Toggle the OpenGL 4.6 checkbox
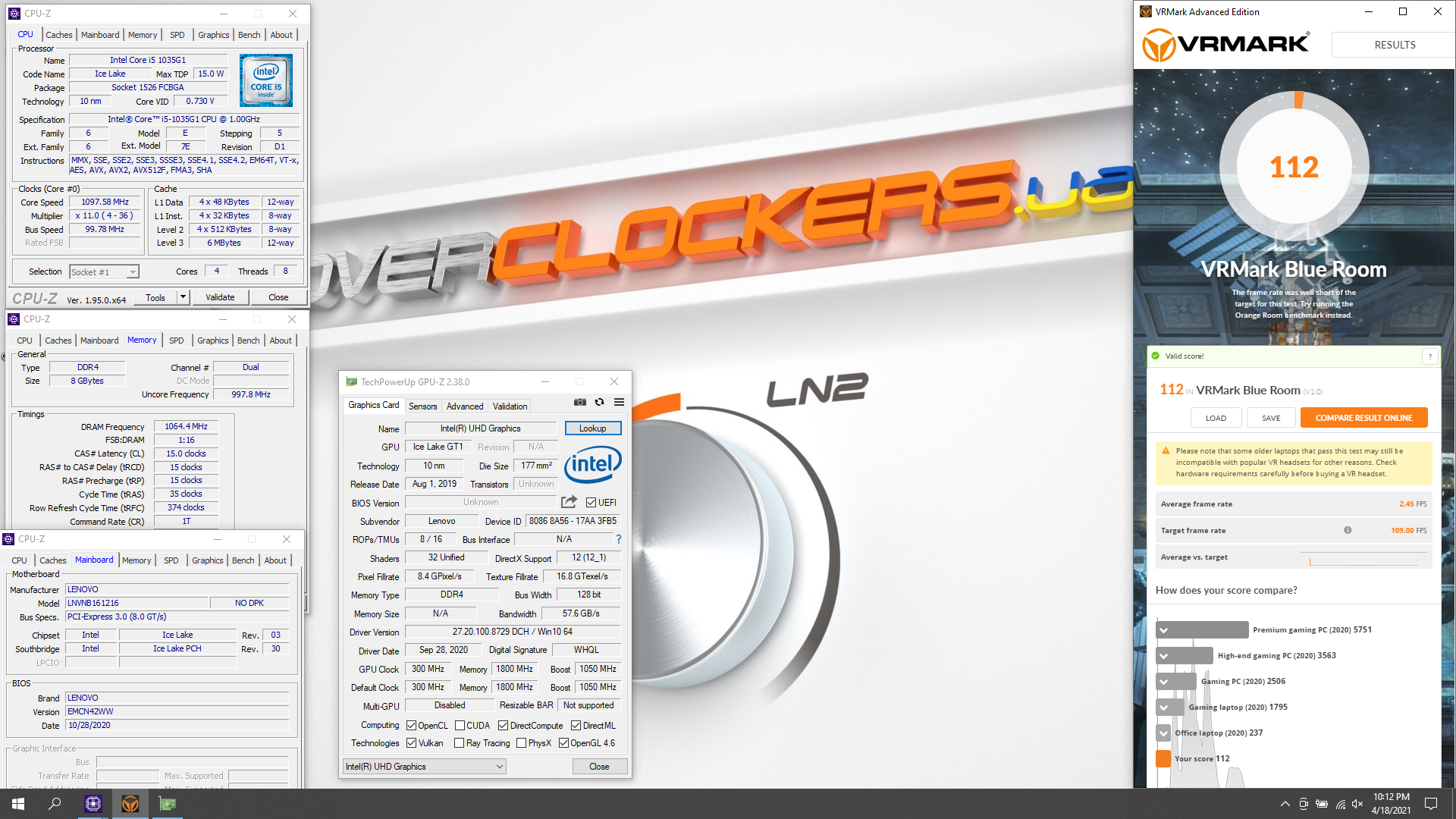The image size is (1456, 819). pyautogui.click(x=563, y=743)
